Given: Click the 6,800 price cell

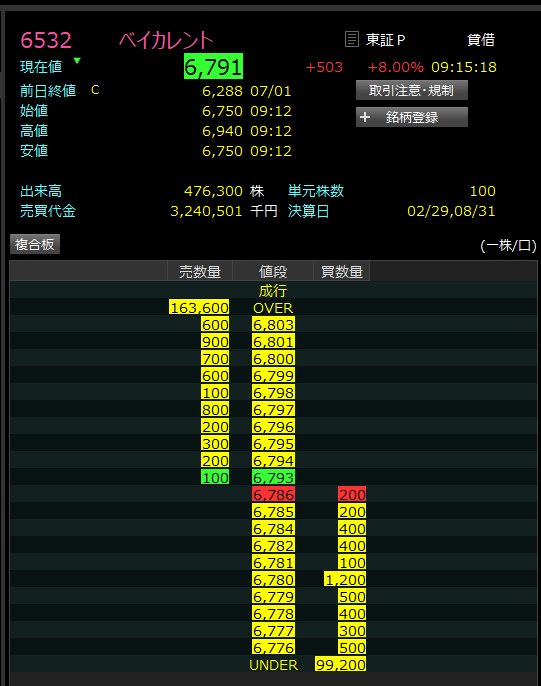Looking at the screenshot, I should tap(273, 359).
